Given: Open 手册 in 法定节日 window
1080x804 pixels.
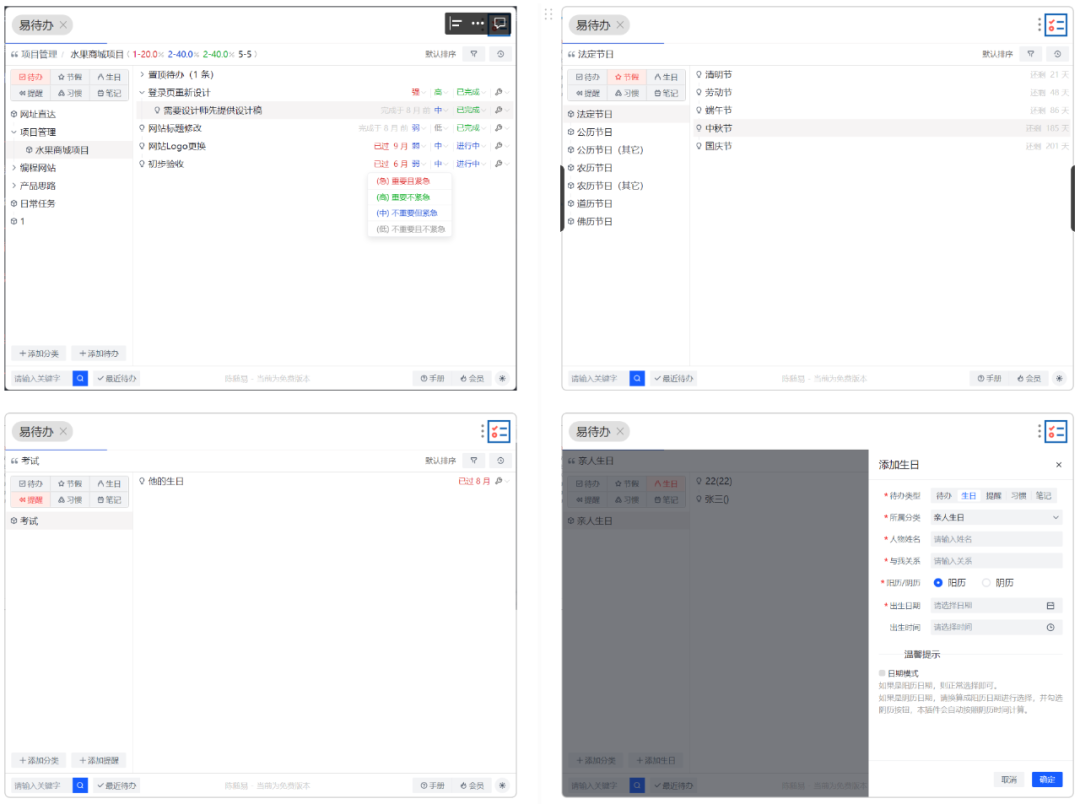Looking at the screenshot, I should point(990,378).
